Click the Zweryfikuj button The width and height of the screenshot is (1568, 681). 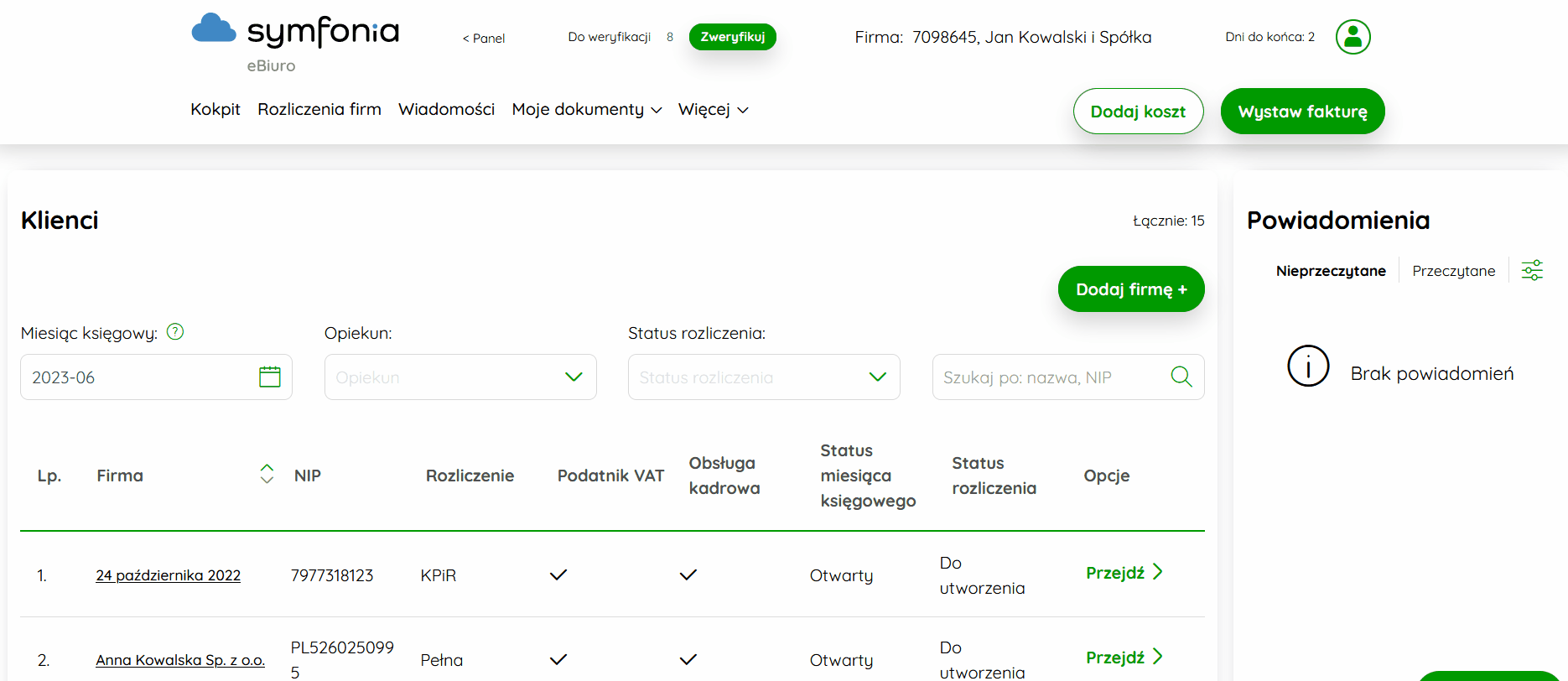[733, 37]
